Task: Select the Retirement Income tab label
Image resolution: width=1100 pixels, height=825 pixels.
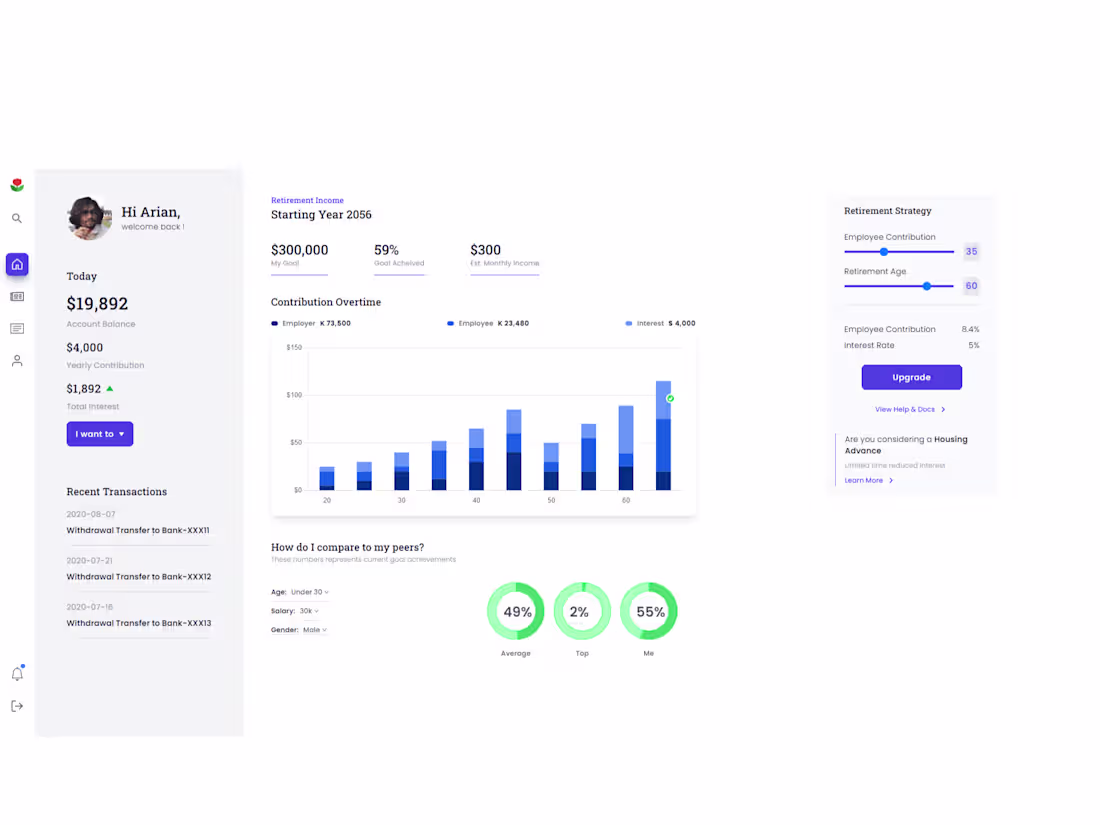Action: tap(306, 200)
